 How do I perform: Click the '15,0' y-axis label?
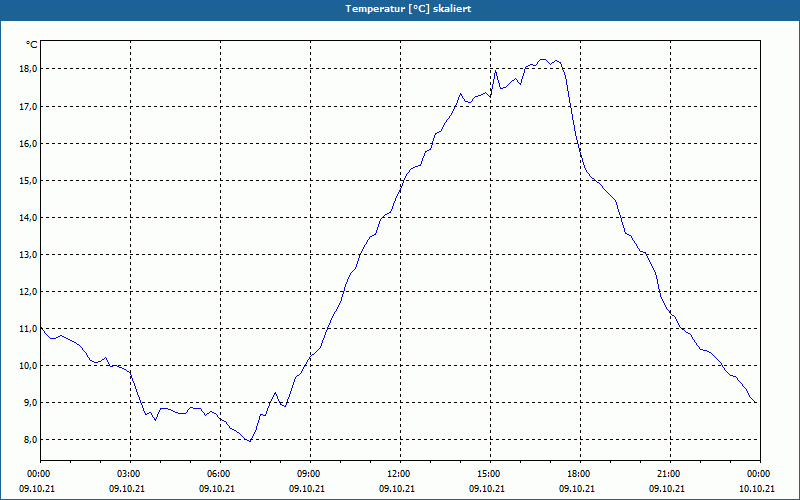[x=28, y=181]
